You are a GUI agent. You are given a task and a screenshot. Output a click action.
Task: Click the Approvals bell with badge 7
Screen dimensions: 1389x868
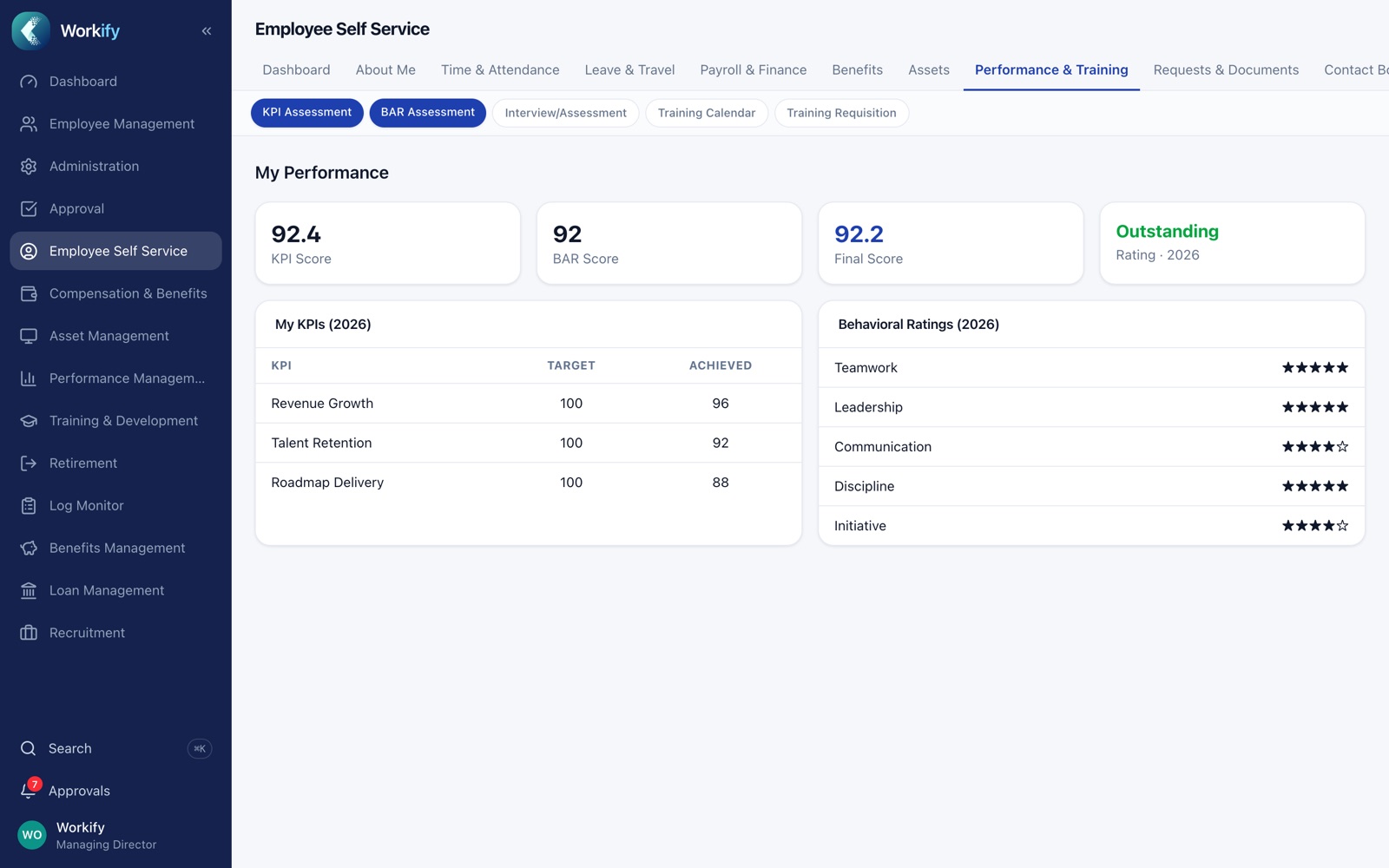[30, 788]
